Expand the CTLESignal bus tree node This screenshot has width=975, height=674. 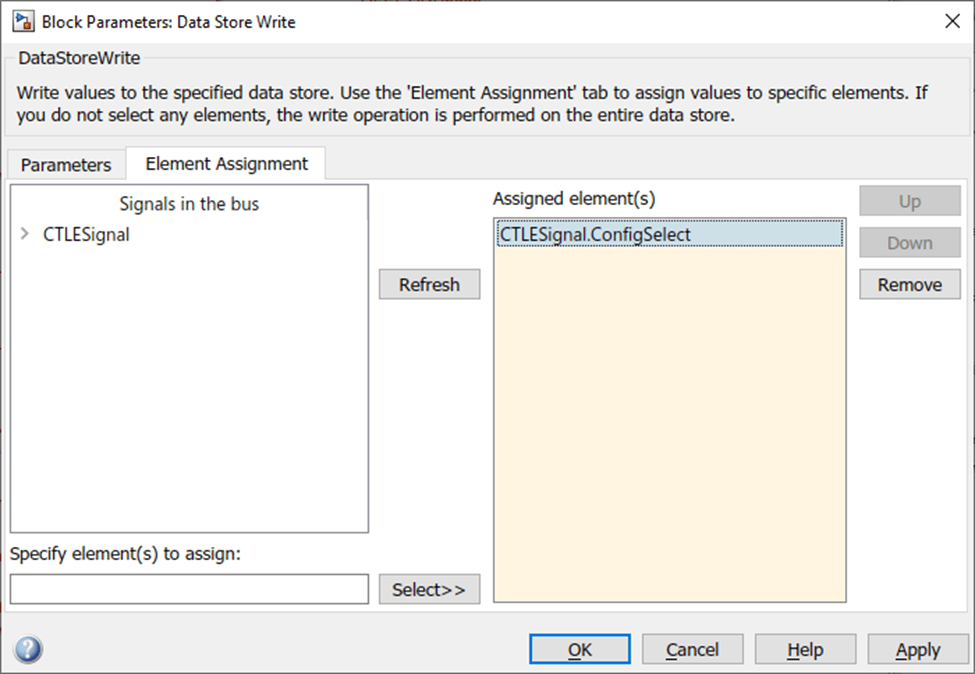[25, 235]
